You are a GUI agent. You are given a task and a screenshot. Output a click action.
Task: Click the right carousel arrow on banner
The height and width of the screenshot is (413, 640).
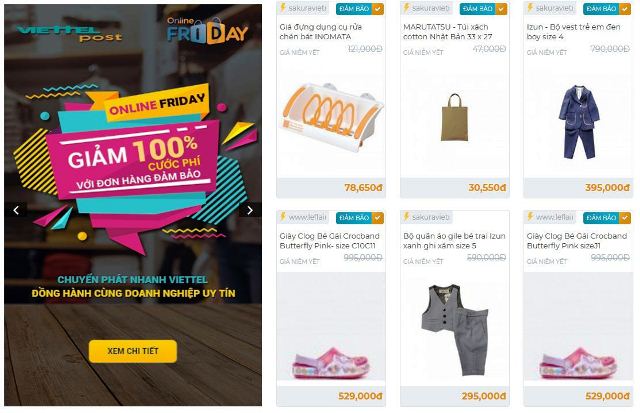(x=250, y=210)
